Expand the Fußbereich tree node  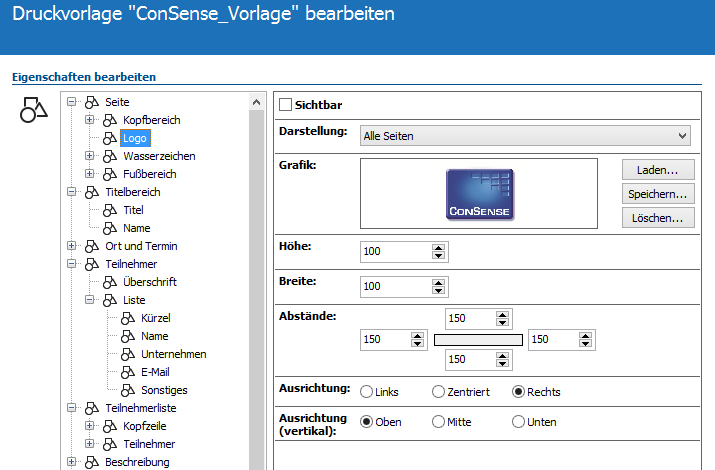tap(89, 174)
